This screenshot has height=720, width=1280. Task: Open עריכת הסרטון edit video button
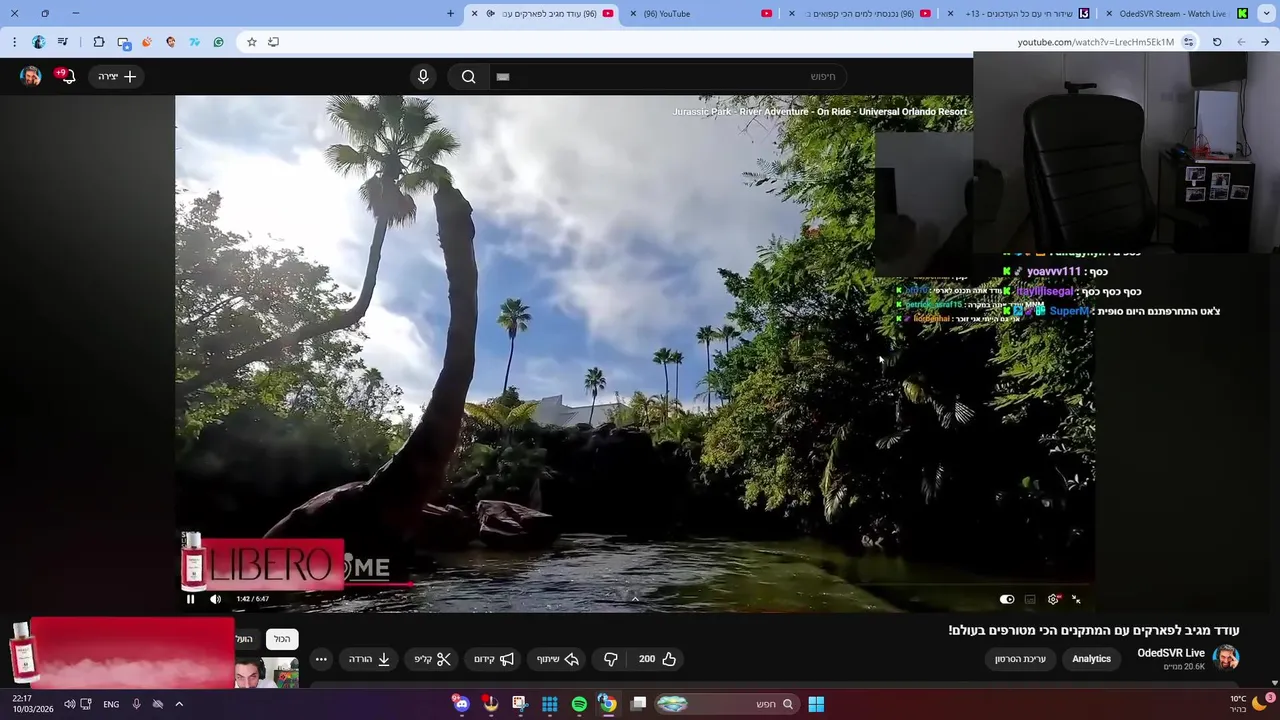1020,659
